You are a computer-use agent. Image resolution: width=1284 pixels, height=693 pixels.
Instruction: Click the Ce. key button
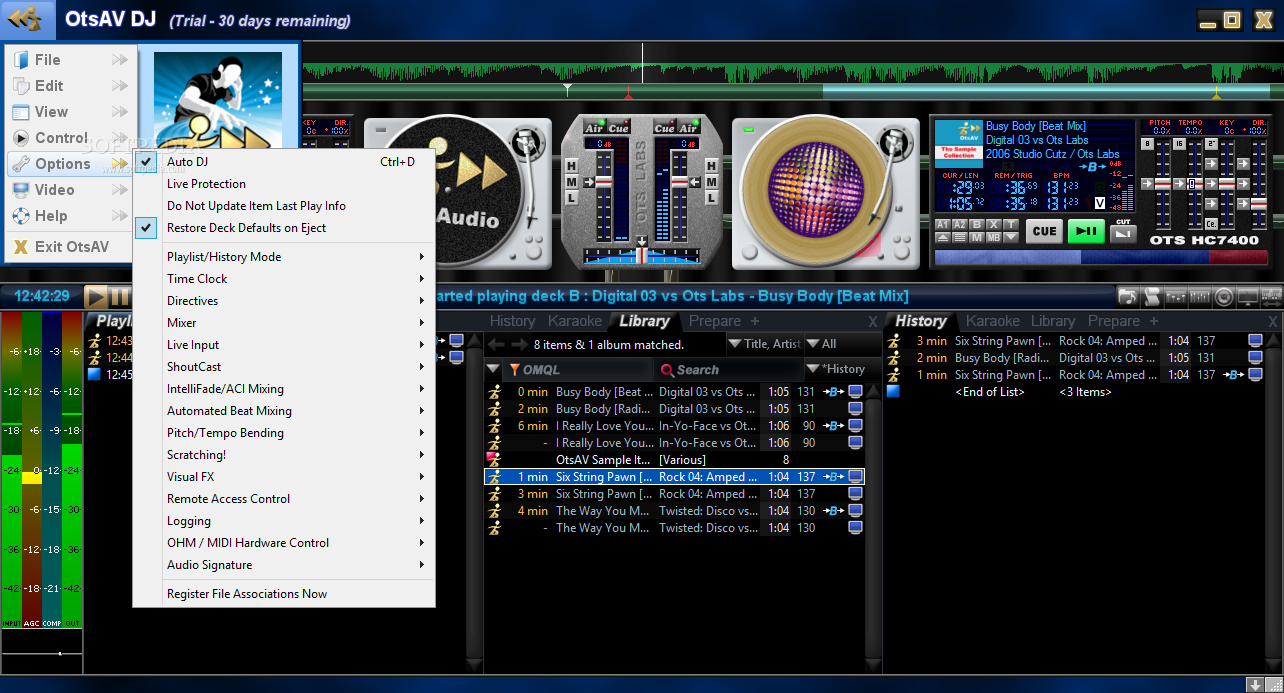(1211, 224)
